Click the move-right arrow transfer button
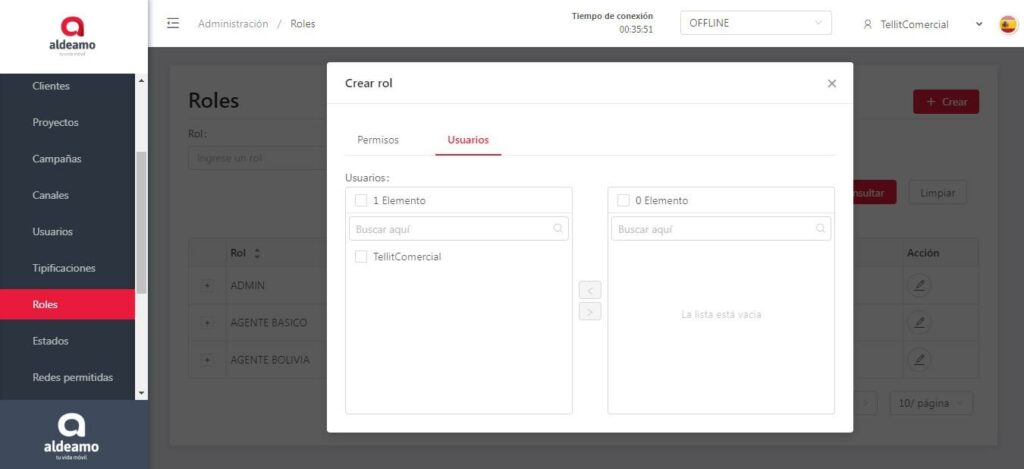 click(590, 312)
